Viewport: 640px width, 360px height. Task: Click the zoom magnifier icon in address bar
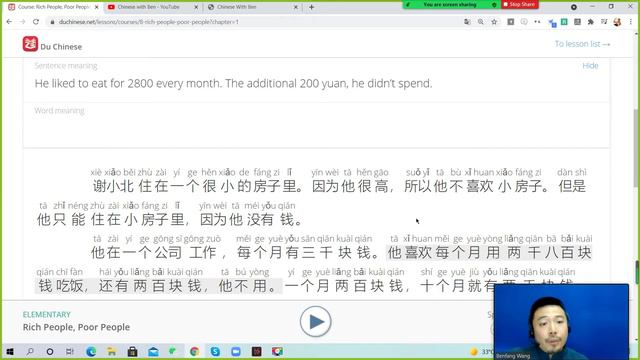pyautogui.click(x=481, y=22)
